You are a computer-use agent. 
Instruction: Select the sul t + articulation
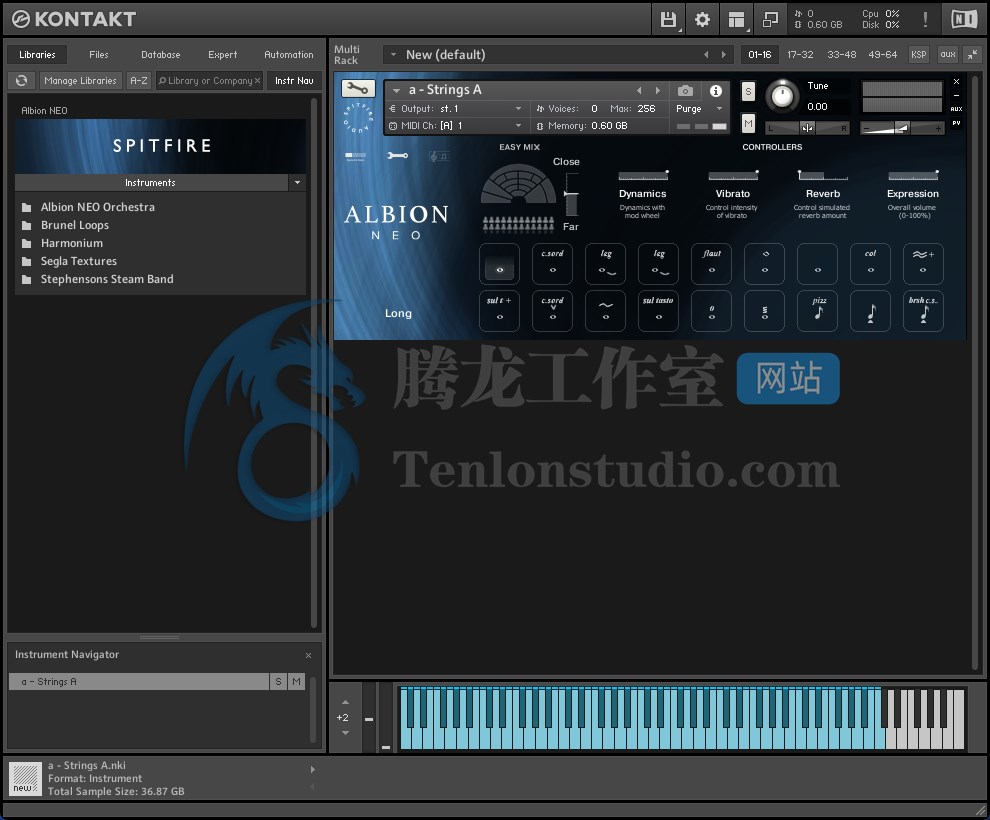499,310
